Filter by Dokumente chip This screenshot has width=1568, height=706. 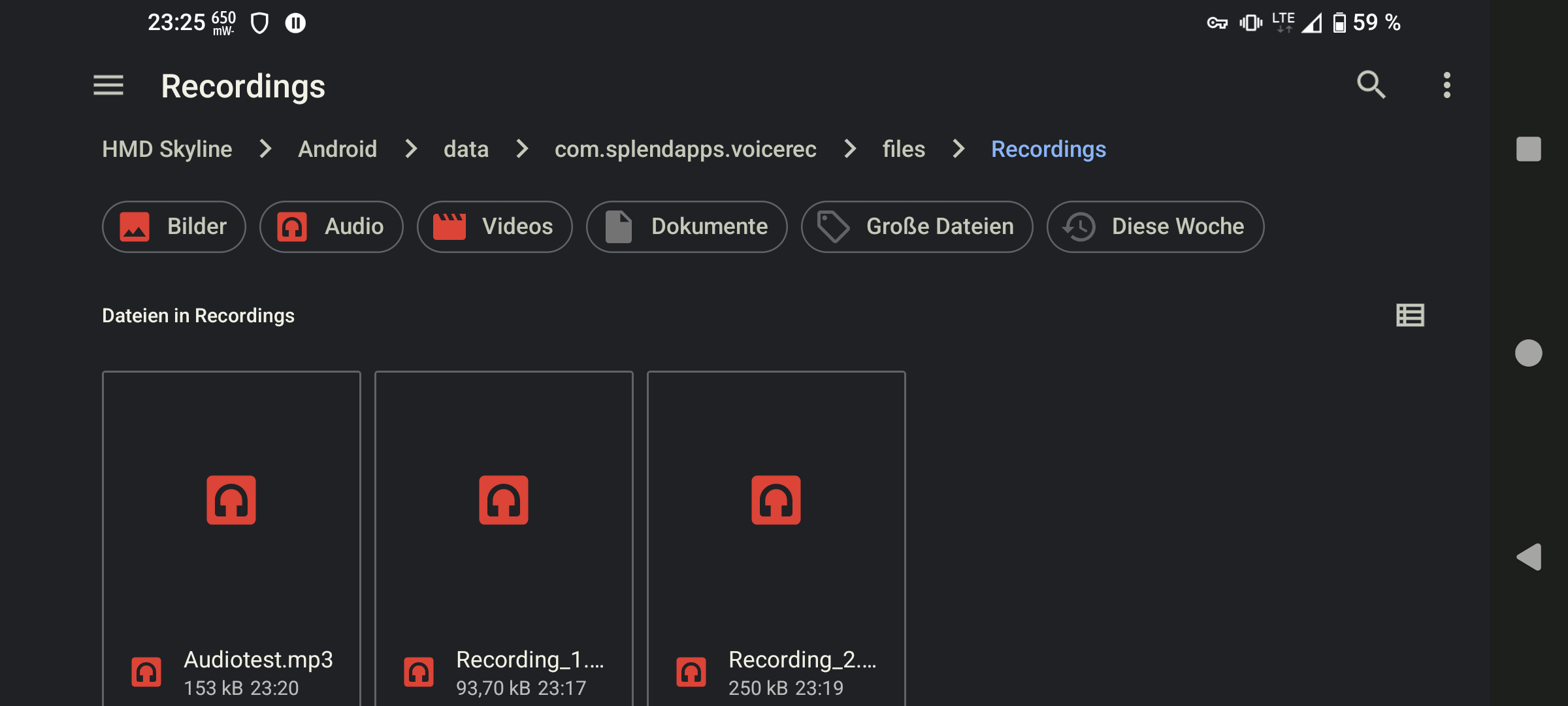coord(687,226)
